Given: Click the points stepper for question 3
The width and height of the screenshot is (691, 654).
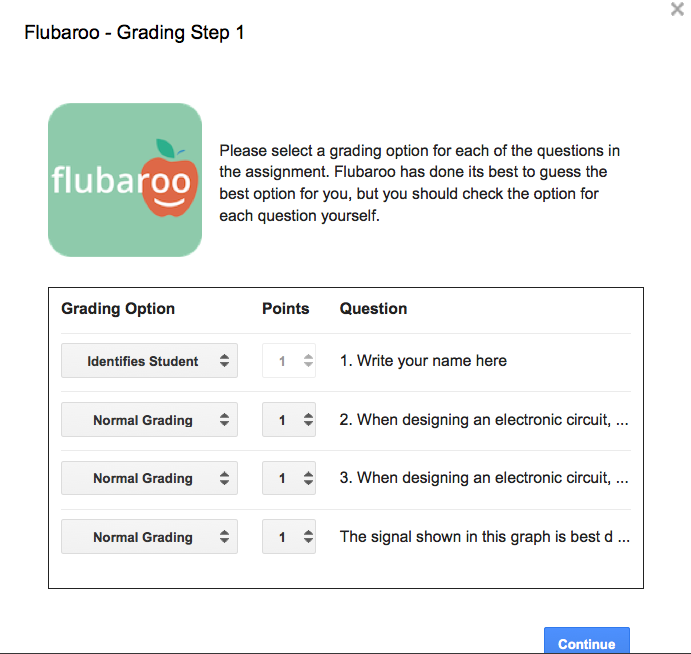Looking at the screenshot, I should [289, 478].
